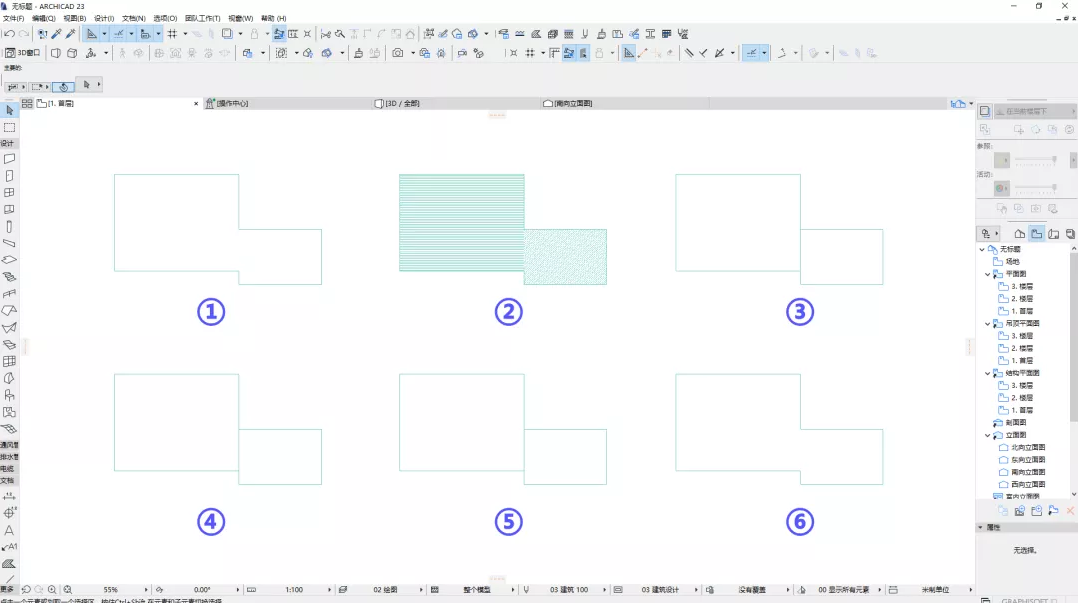Click the camera icon in second toolbar
Screen dimensions: 1078x603
[x=397, y=53]
